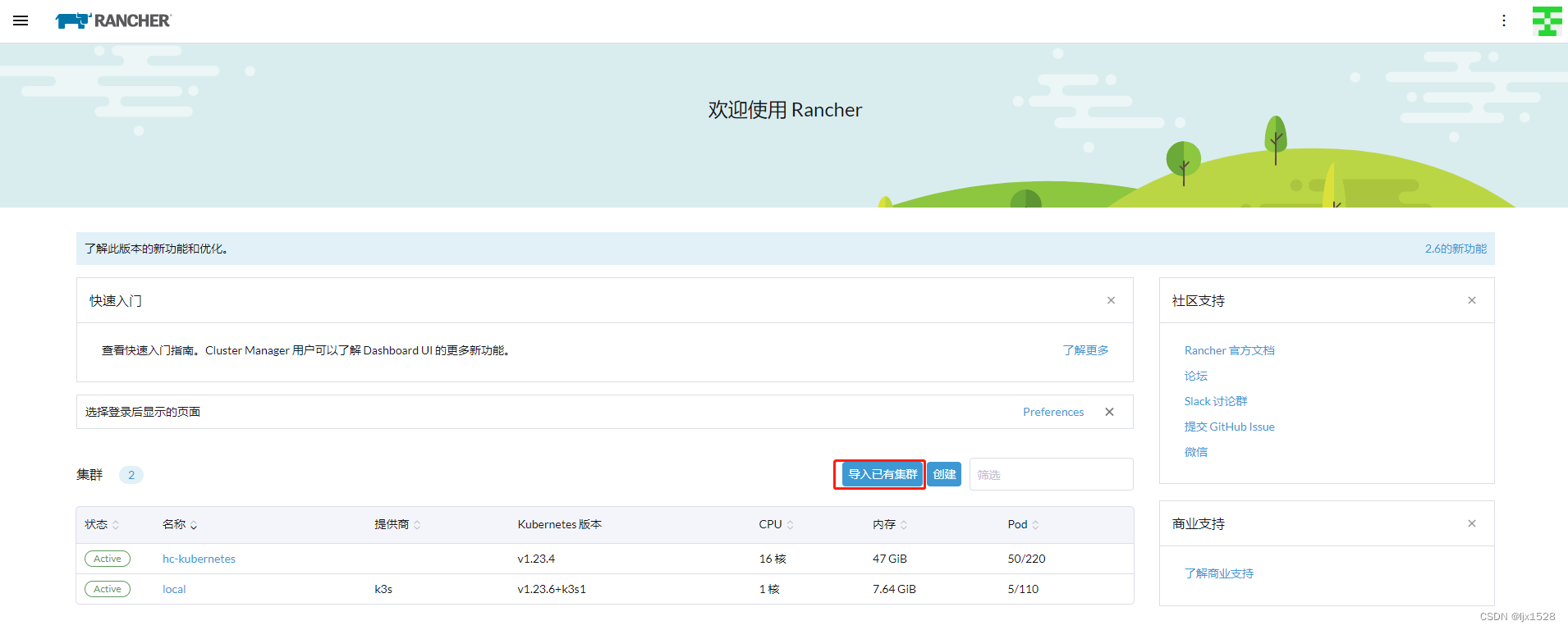Open the hc-kubernetes cluster
This screenshot has height=630, width=1568.
click(x=199, y=559)
